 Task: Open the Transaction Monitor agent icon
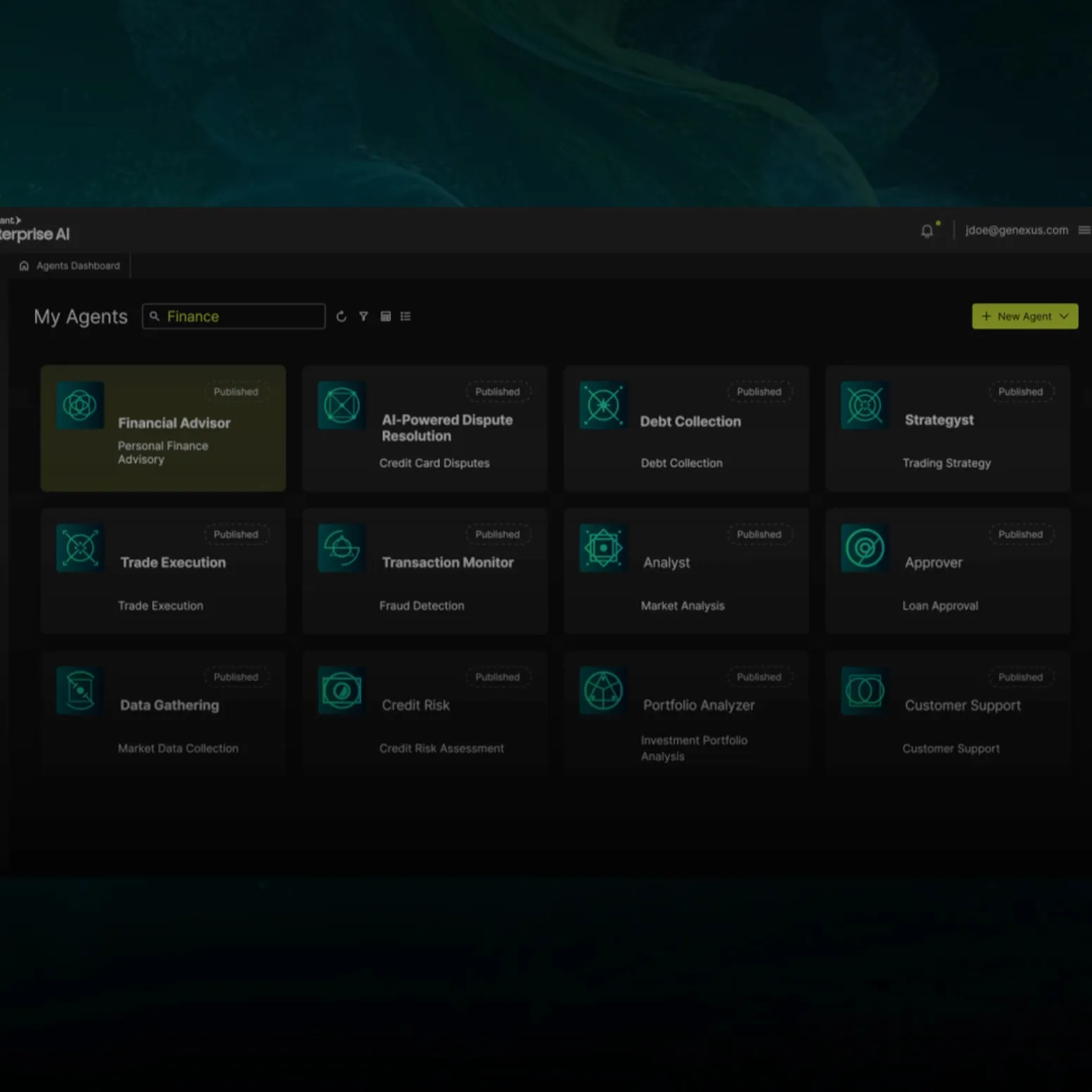341,548
